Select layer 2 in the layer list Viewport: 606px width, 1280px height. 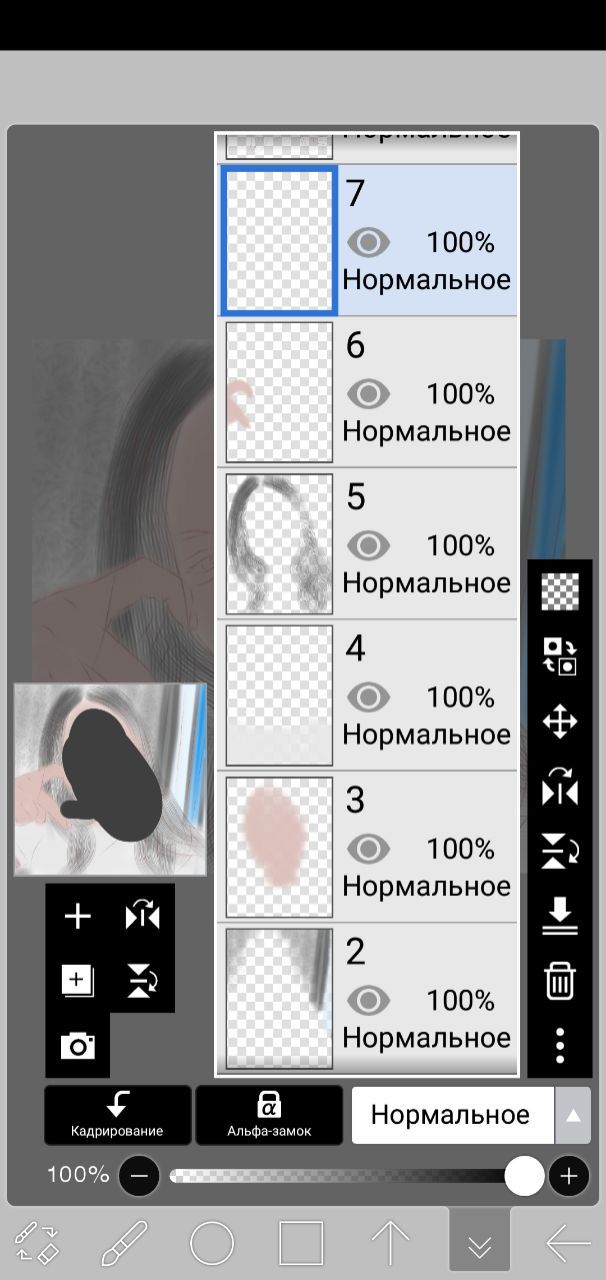coord(368,999)
